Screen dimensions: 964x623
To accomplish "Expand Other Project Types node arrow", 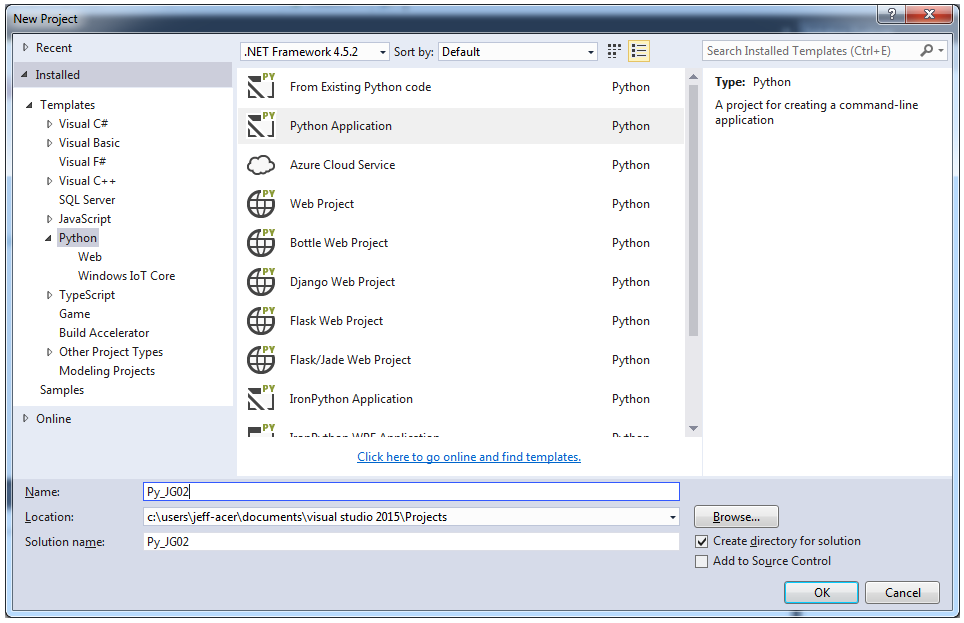I will [x=49, y=352].
